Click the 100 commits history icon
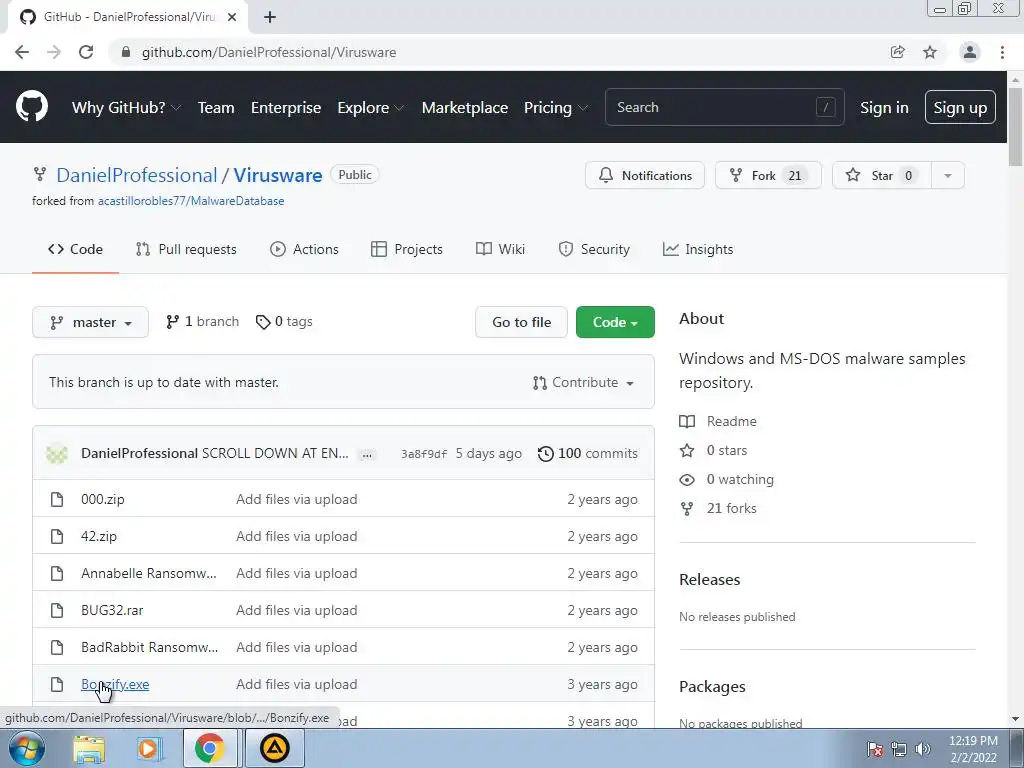Screen dimensions: 1024x768 (545, 453)
